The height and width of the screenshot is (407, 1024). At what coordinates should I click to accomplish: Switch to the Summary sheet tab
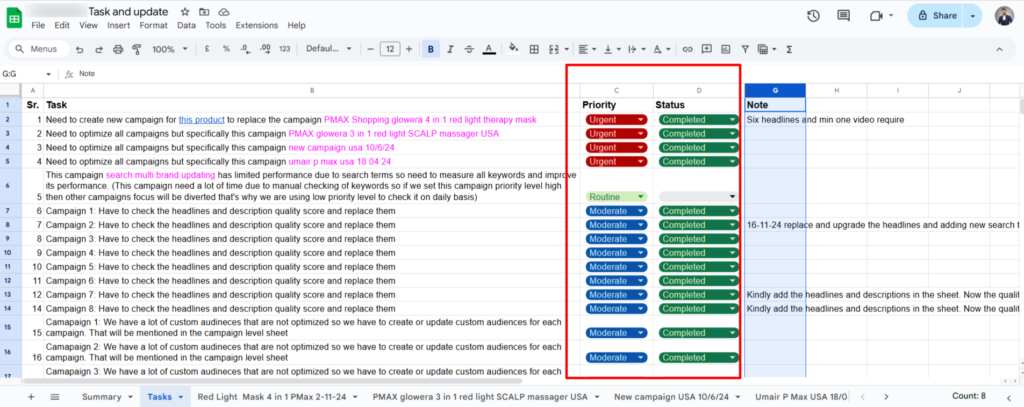(x=107, y=397)
